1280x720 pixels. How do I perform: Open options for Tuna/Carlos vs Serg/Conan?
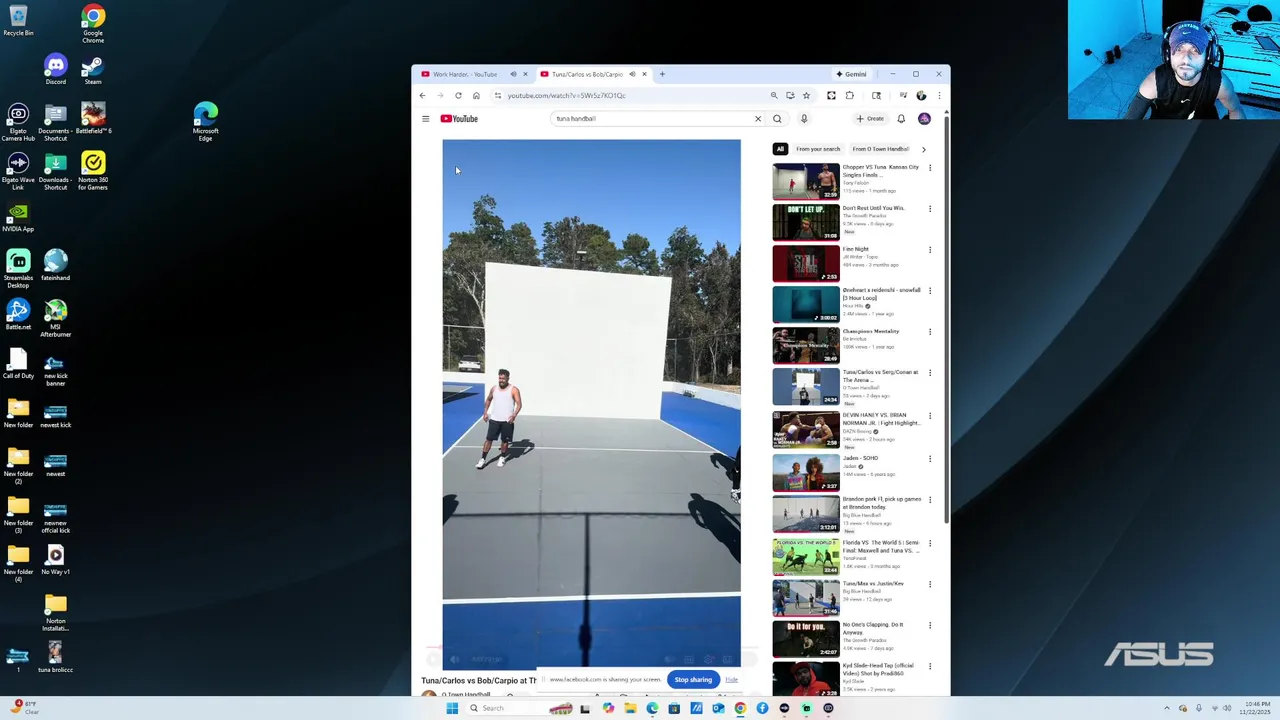[930, 373]
